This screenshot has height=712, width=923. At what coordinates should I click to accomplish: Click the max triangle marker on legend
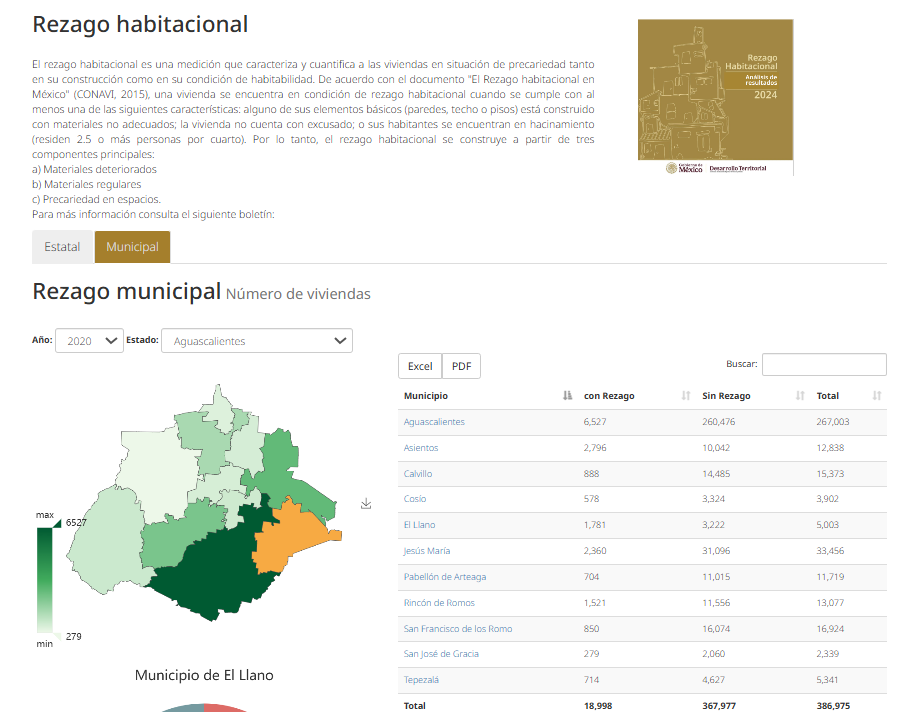57,523
